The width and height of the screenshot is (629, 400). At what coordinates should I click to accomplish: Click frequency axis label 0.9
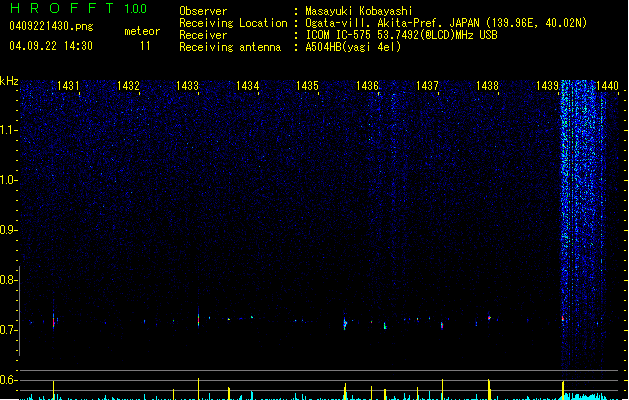pos(9,230)
